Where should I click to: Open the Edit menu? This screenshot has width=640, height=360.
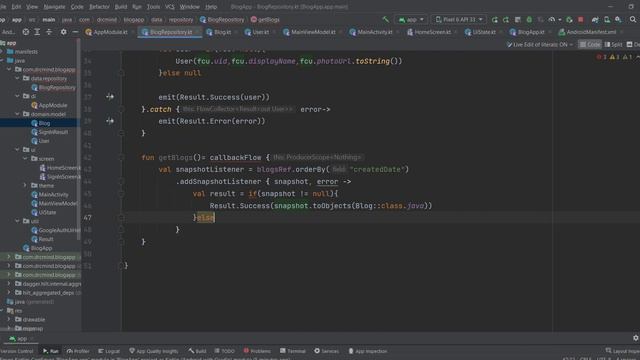[16, 7]
